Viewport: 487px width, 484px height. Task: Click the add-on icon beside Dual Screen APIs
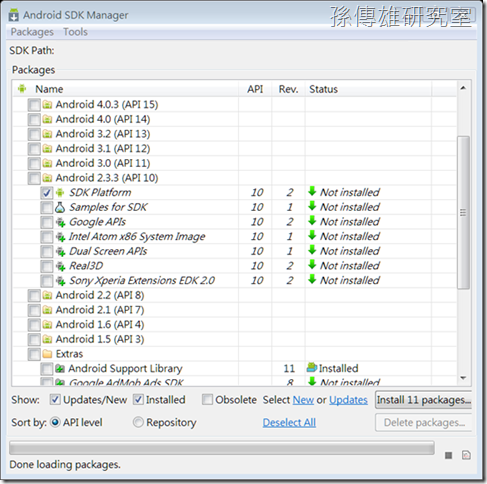60,252
